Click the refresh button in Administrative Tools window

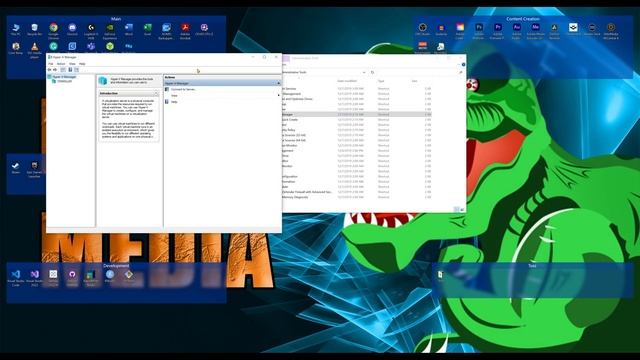tap(372, 72)
